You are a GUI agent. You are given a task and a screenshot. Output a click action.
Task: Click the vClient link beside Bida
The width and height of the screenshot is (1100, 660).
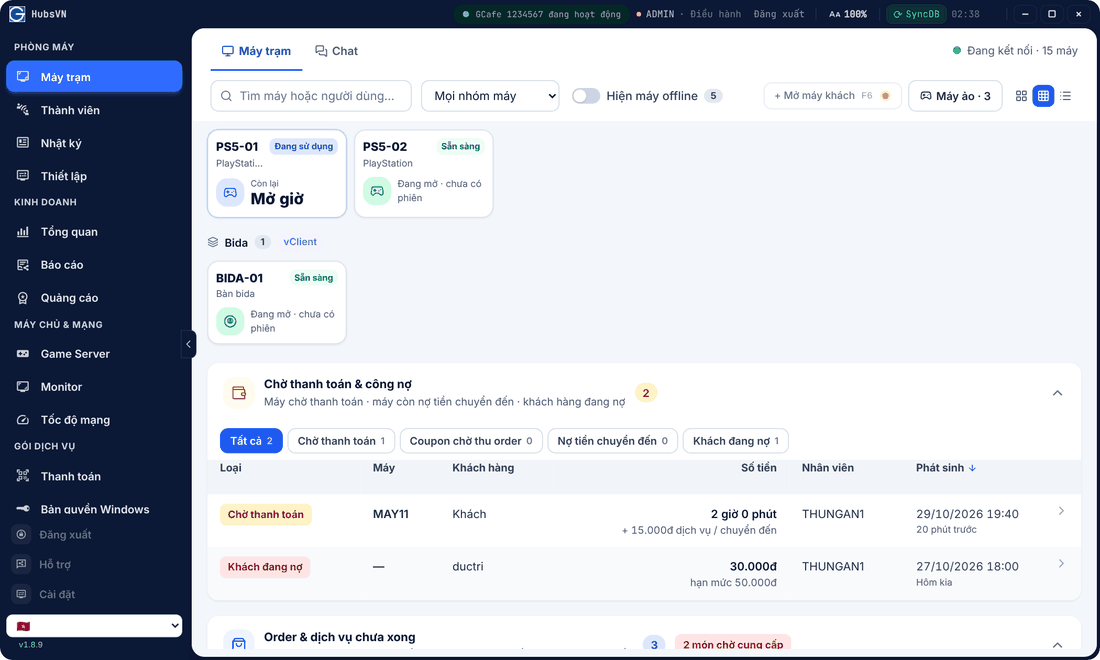coord(300,242)
